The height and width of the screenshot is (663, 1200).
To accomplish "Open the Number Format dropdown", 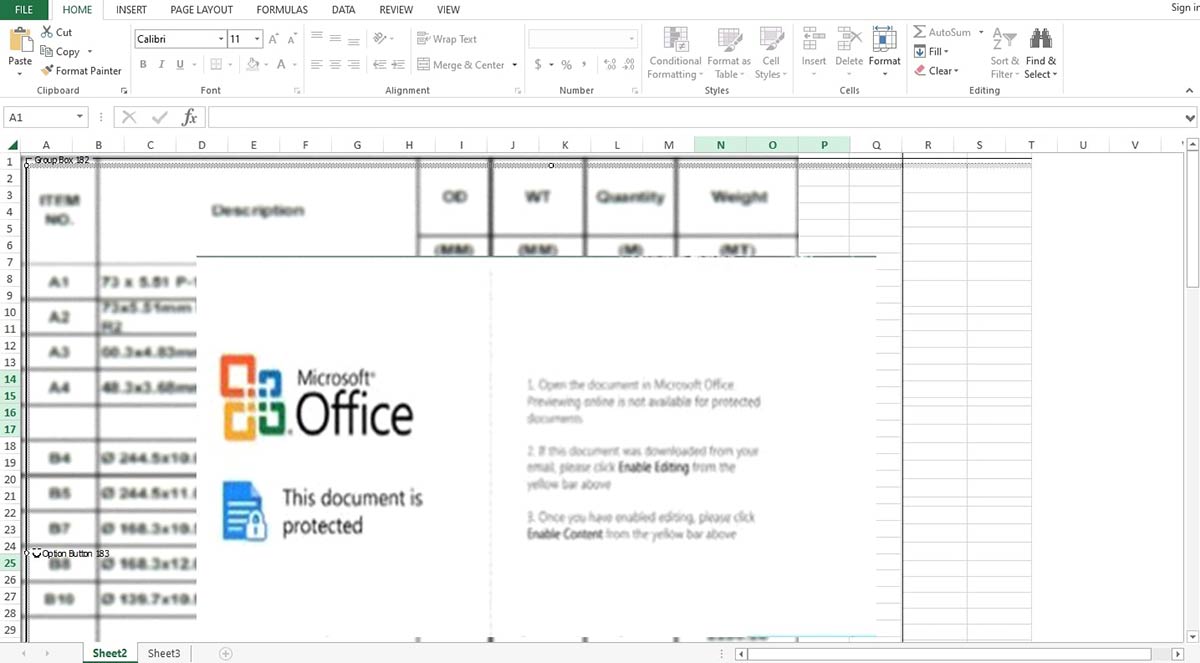I will [632, 39].
